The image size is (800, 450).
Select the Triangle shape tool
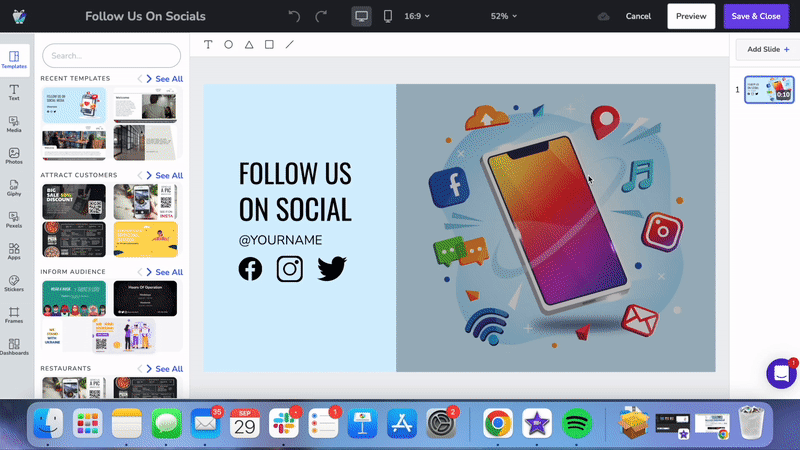coord(249,45)
